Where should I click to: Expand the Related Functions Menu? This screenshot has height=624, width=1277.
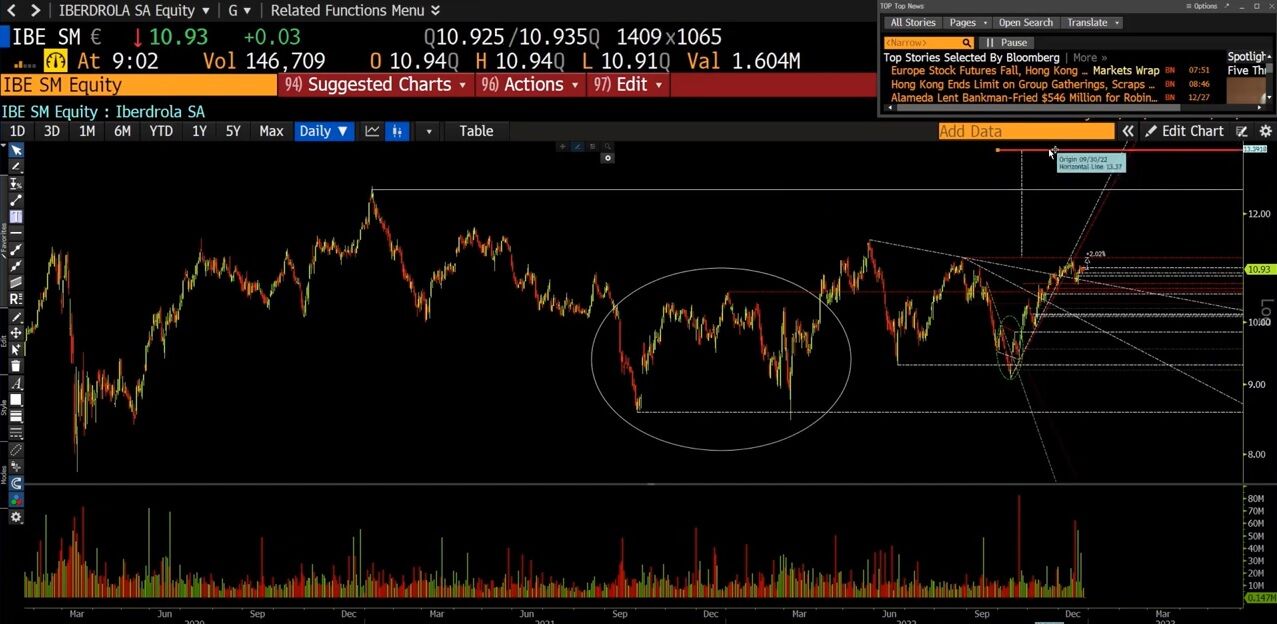point(355,10)
